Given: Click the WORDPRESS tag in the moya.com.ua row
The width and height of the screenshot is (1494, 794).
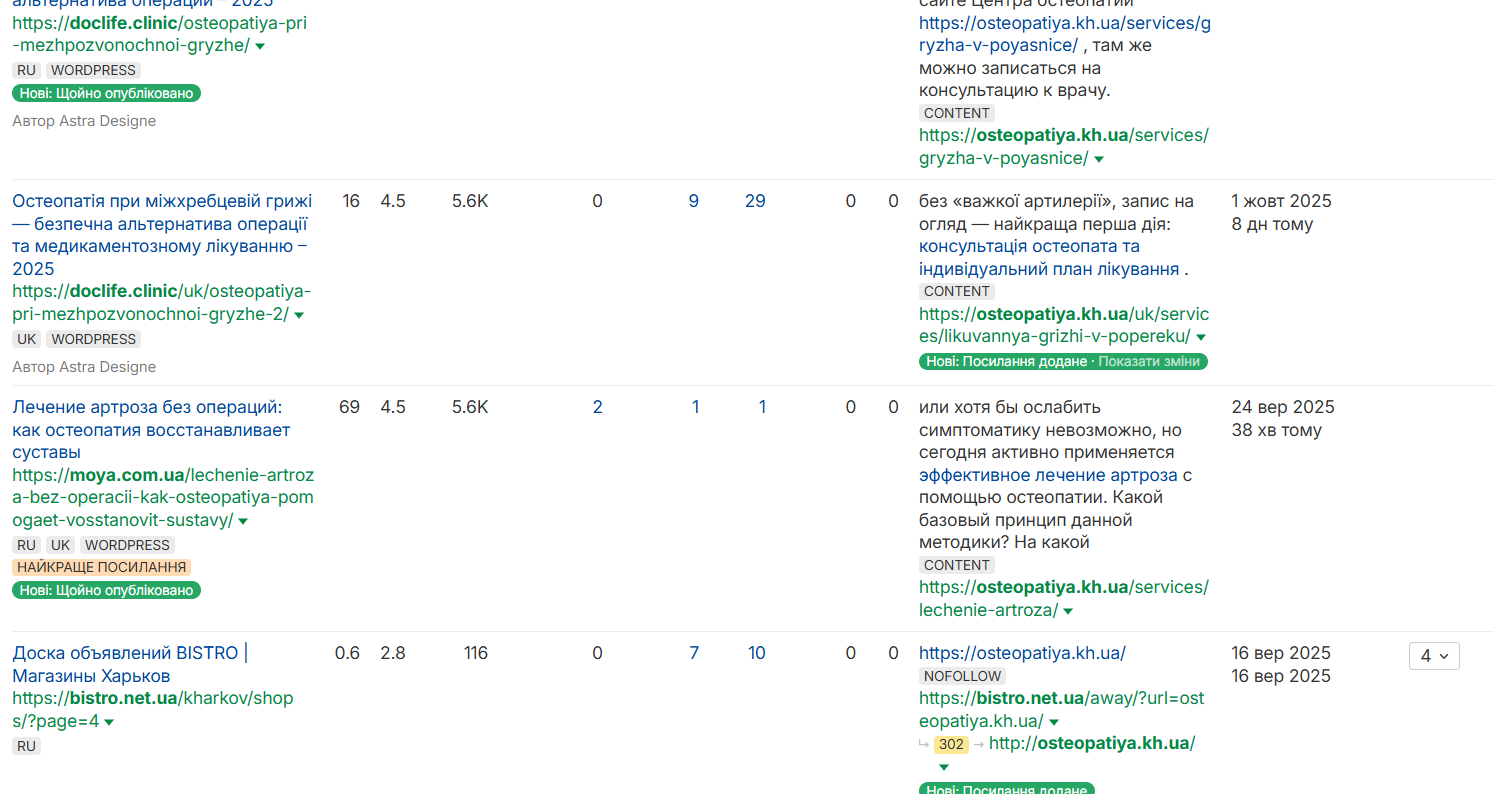Looking at the screenshot, I should 127,545.
